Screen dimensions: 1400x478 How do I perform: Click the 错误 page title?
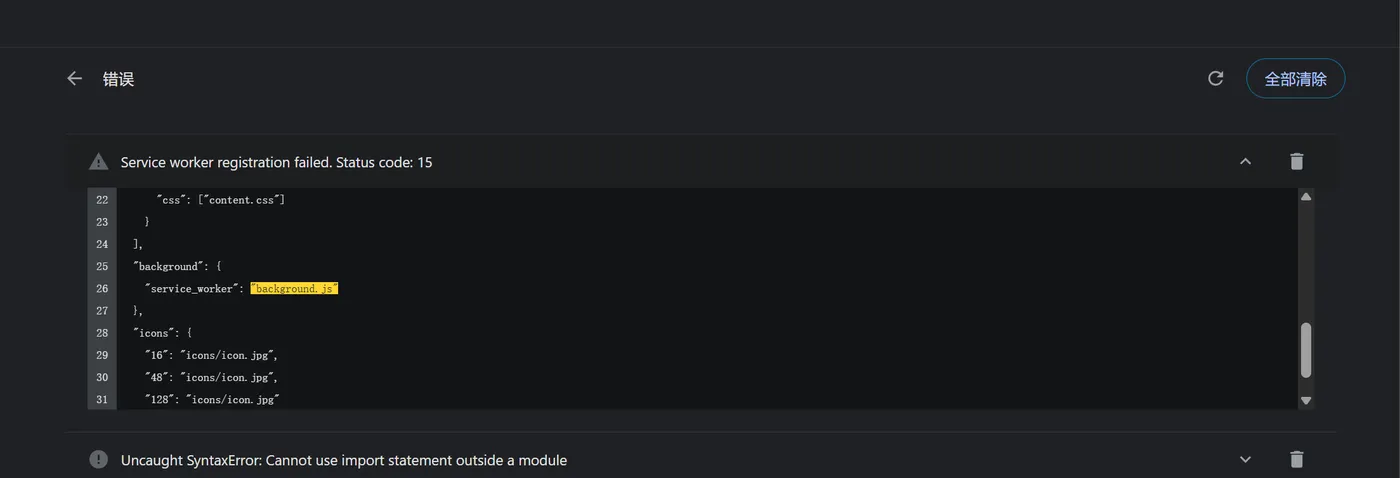tap(118, 79)
